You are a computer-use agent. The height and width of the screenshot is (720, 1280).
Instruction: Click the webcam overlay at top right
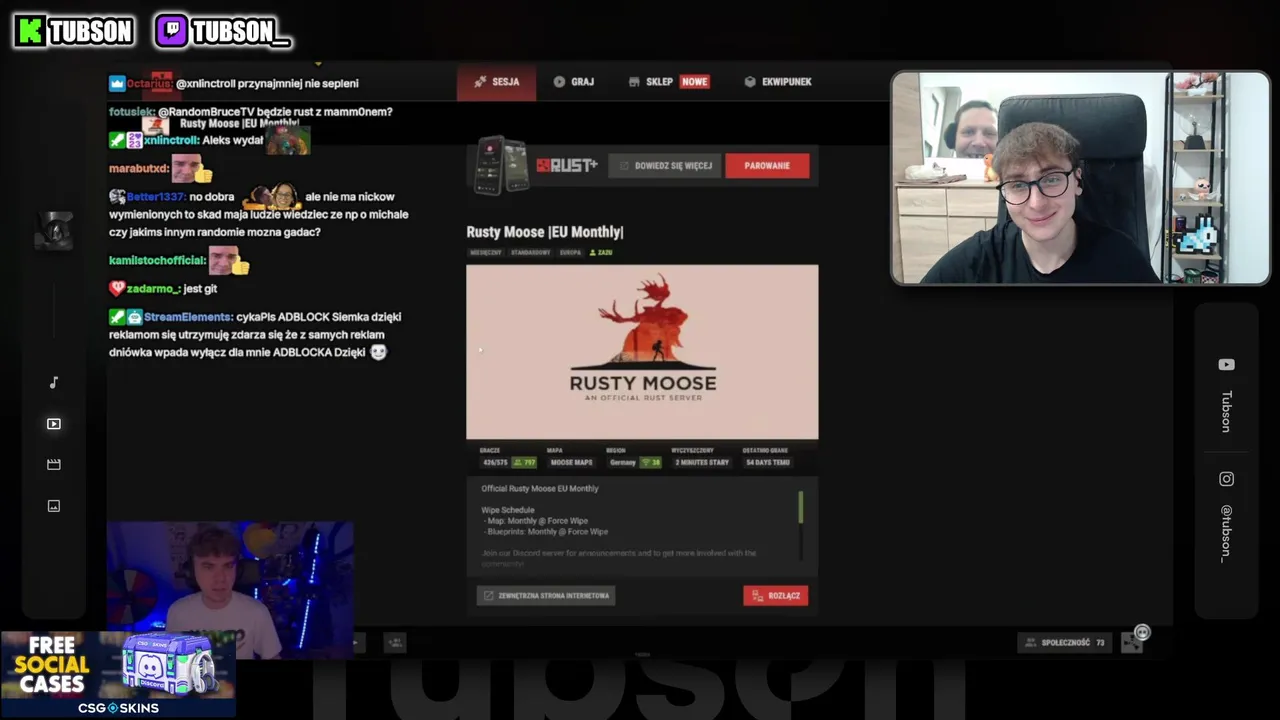tap(1080, 178)
